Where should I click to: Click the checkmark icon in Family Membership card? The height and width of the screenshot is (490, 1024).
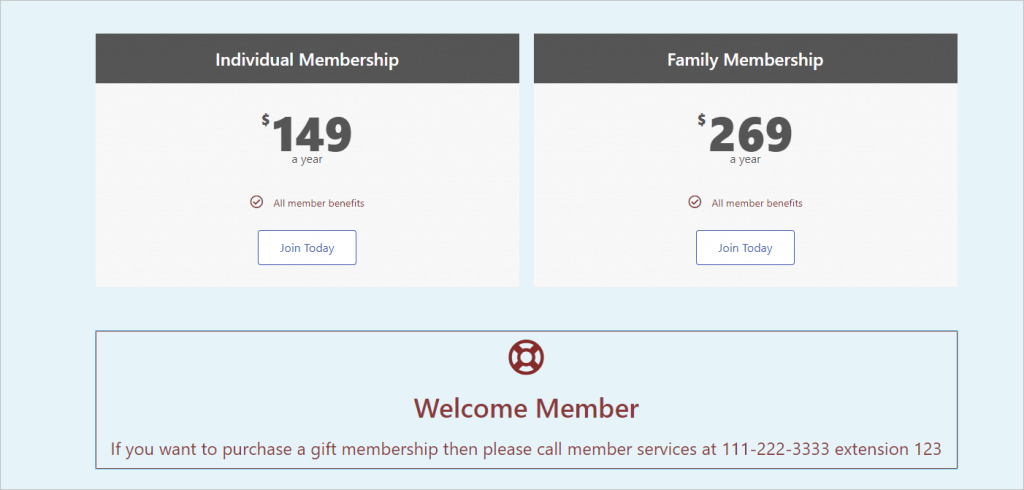695,202
